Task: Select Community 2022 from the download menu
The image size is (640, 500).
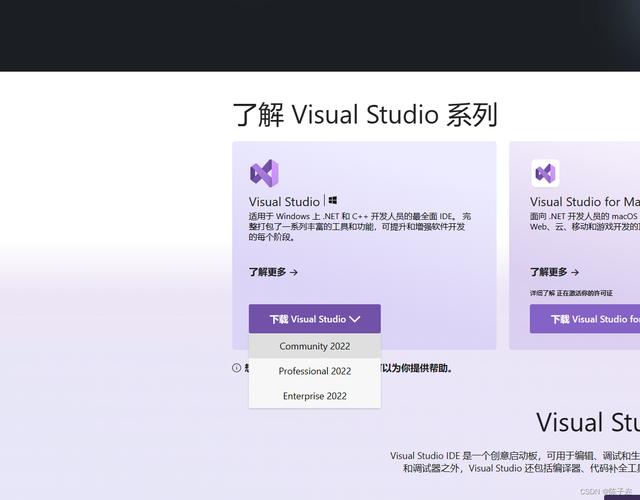Action: 315,346
